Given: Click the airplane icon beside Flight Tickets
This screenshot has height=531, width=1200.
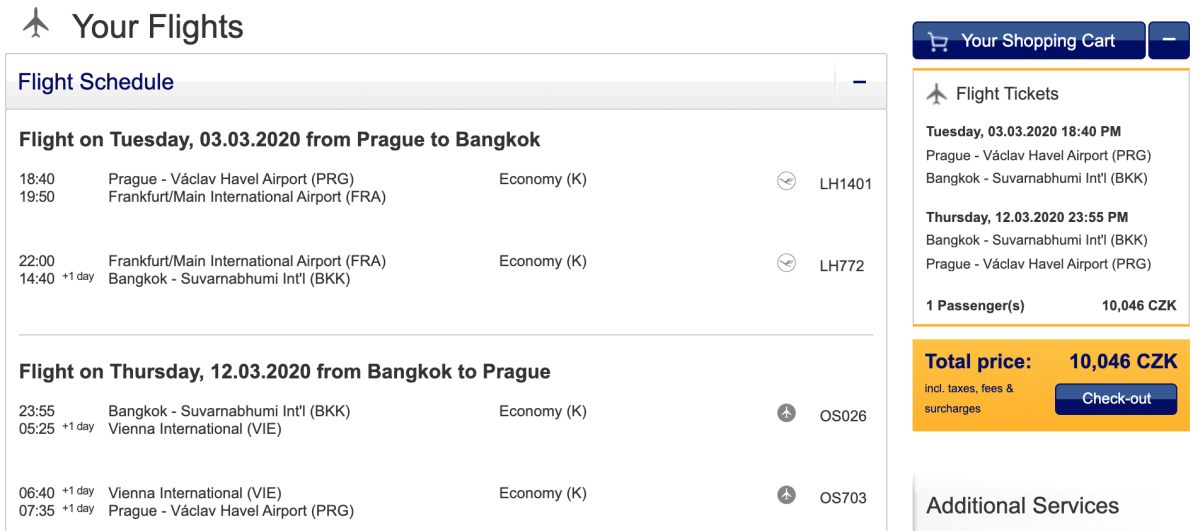Looking at the screenshot, I should tap(936, 94).
